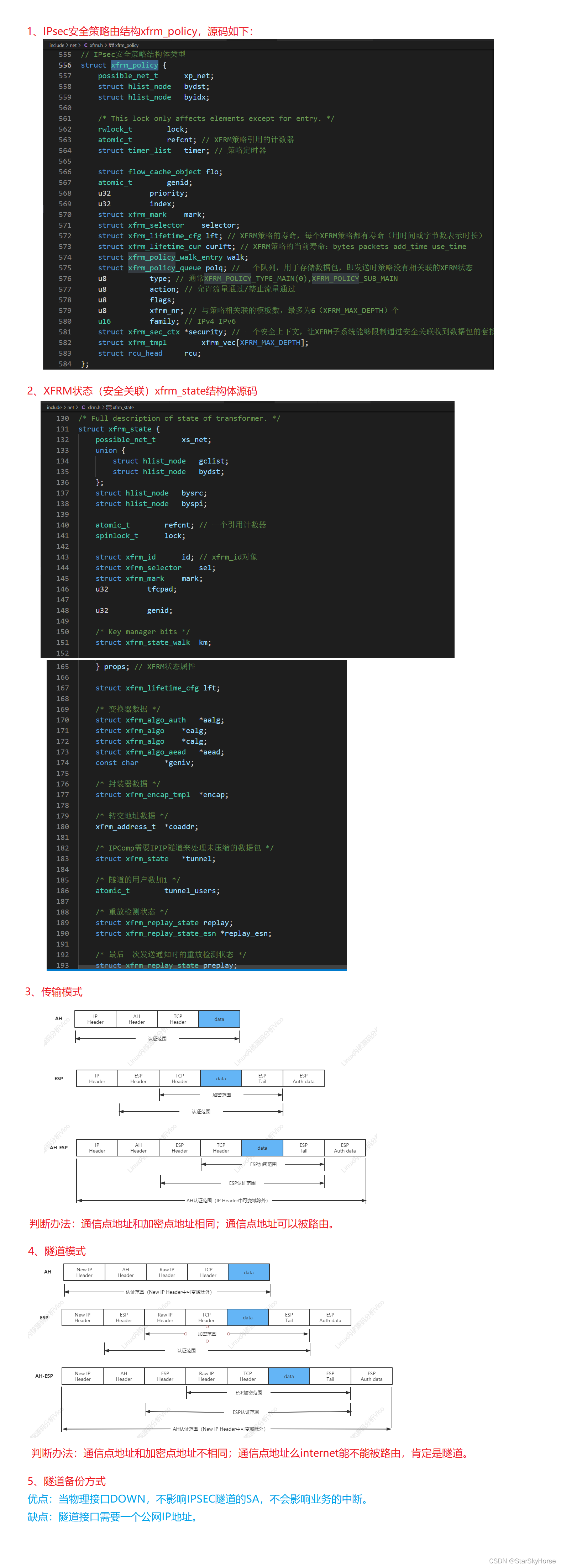Click 'ESP加密范围' label in transport-mode AH-ESP diagram
The image size is (561, 1568).
point(263,1164)
